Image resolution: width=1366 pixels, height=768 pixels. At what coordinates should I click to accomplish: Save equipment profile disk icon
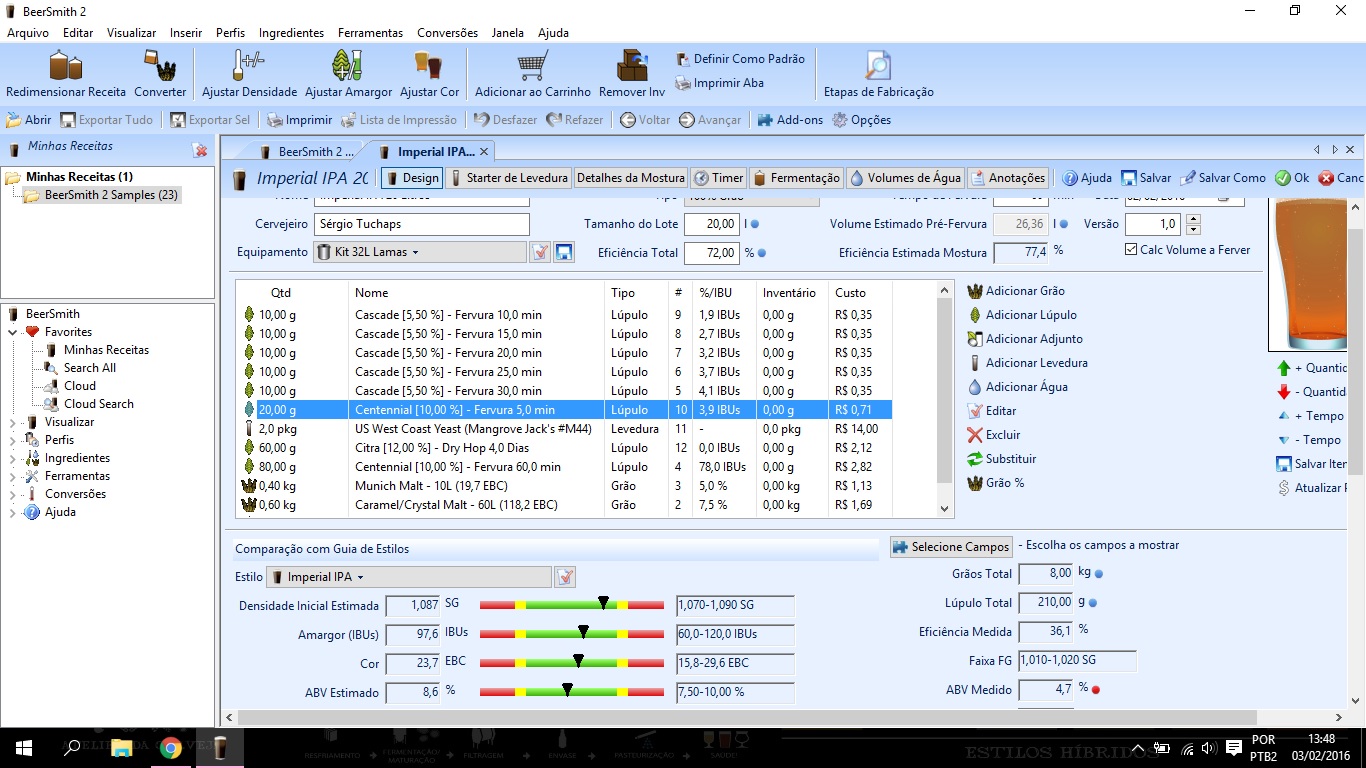pos(564,252)
